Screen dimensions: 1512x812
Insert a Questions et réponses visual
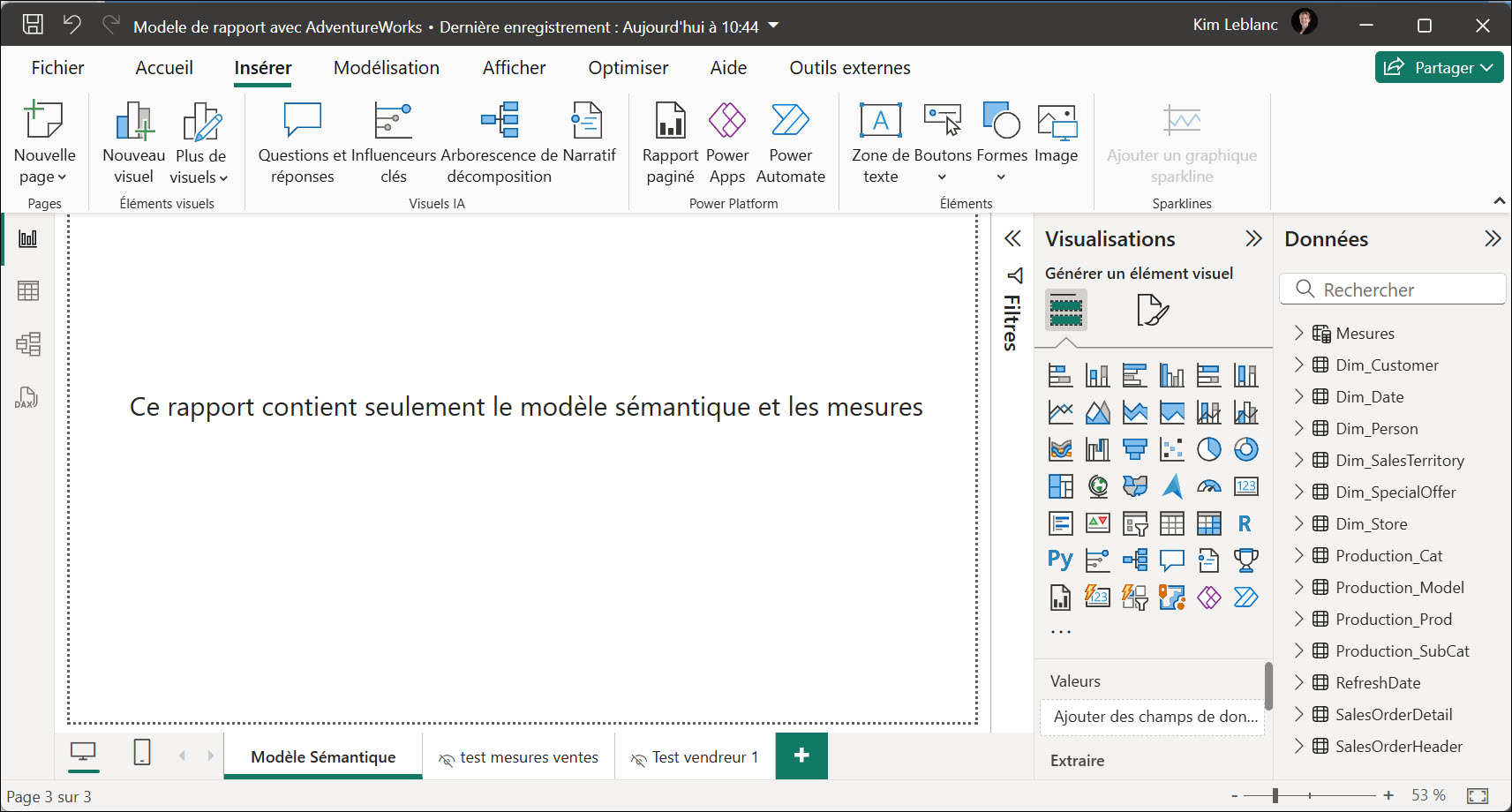303,142
